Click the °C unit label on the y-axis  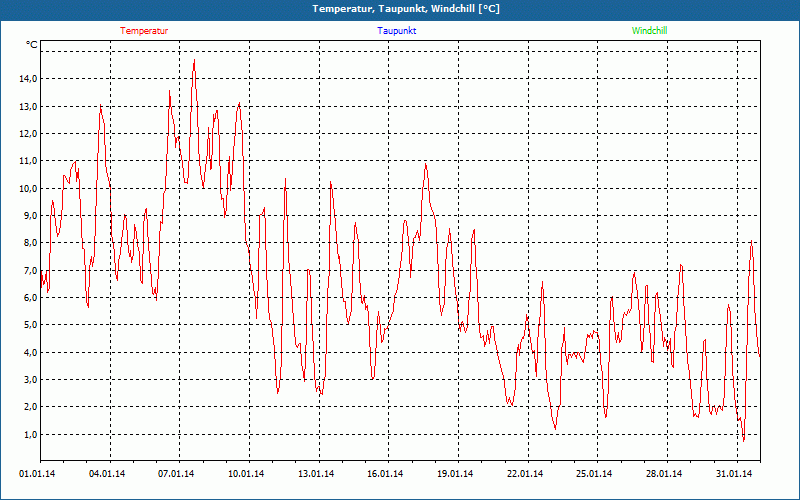click(x=32, y=45)
